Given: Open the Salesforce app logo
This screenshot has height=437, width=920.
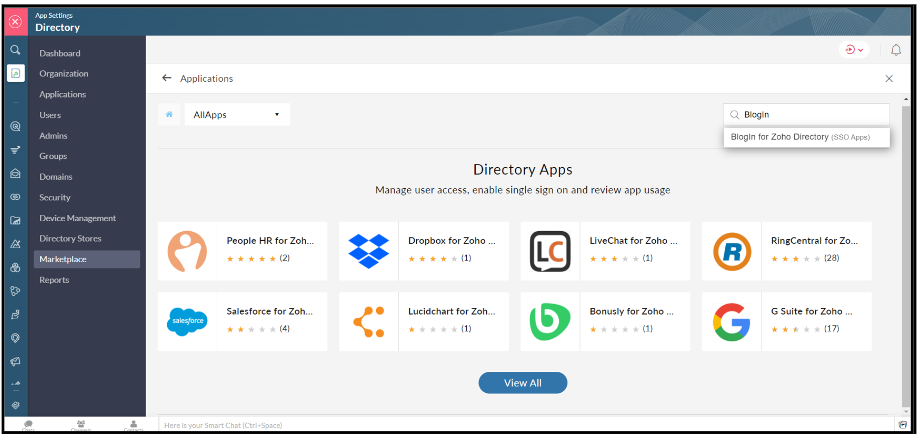Looking at the screenshot, I should click(187, 321).
